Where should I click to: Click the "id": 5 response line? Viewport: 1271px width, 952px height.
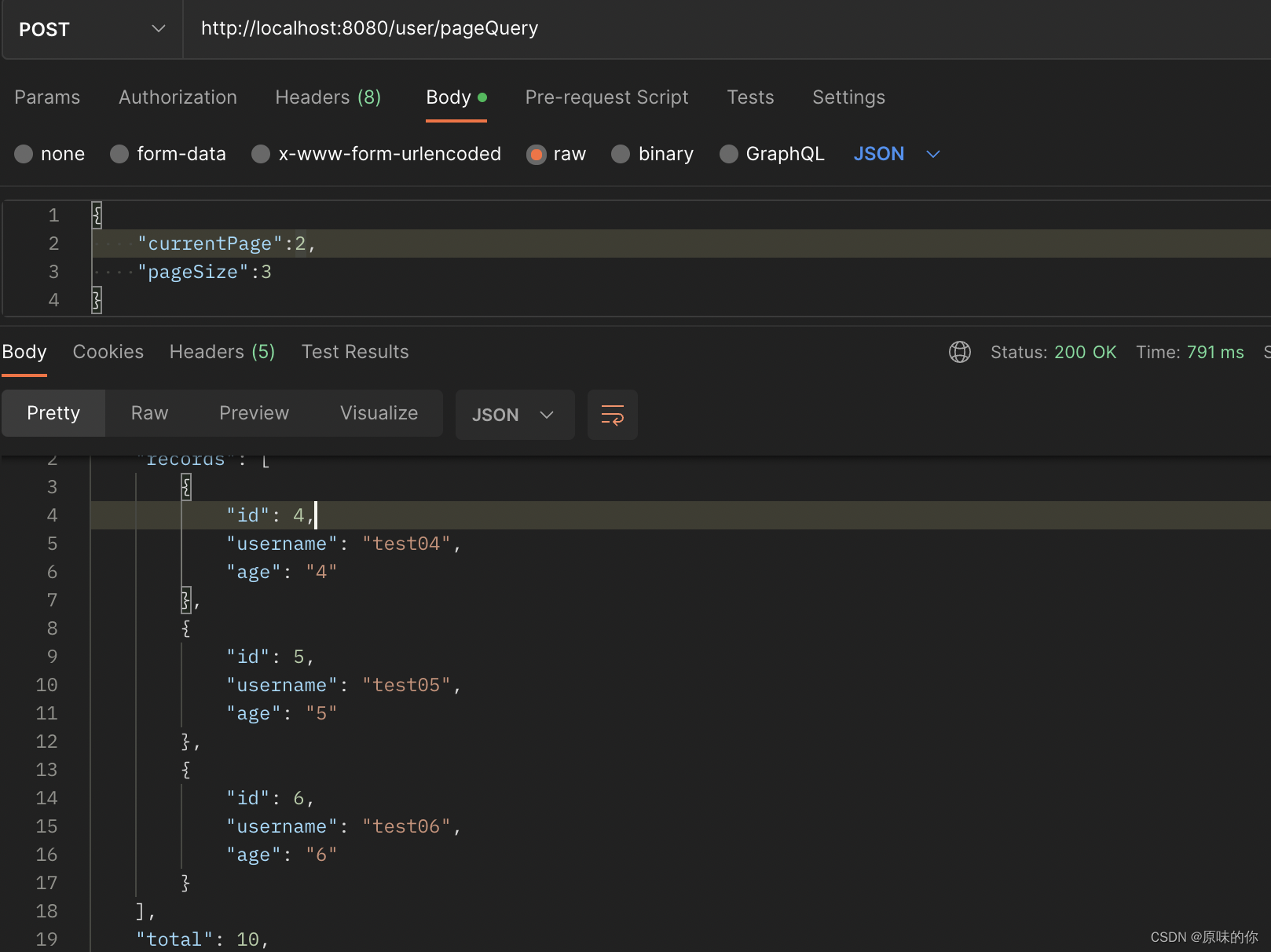(x=271, y=657)
